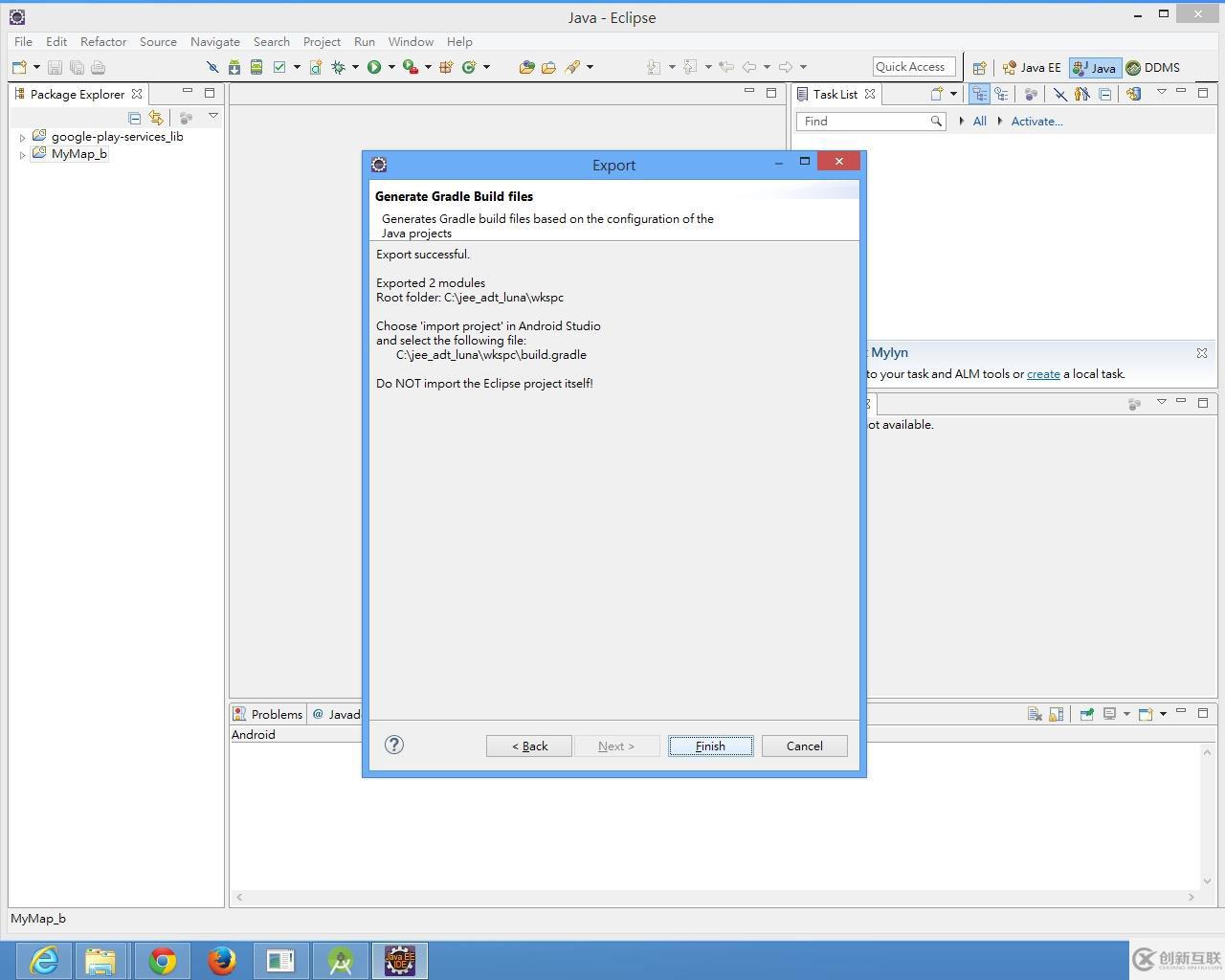Open Package Explorer View Menu triangle

point(213,116)
